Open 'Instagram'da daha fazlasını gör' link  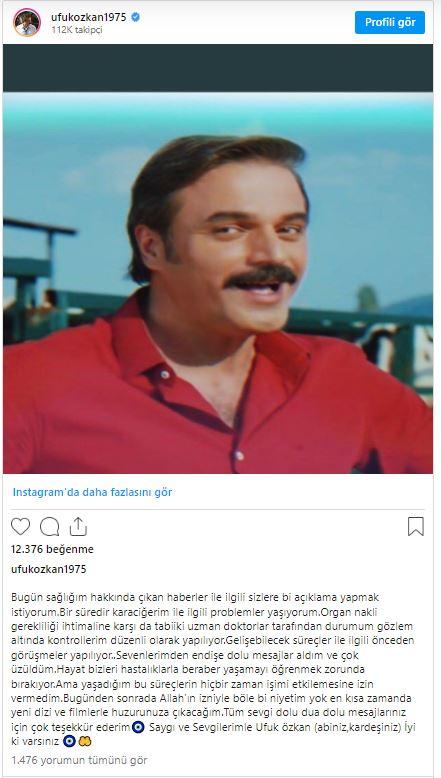(x=92, y=492)
